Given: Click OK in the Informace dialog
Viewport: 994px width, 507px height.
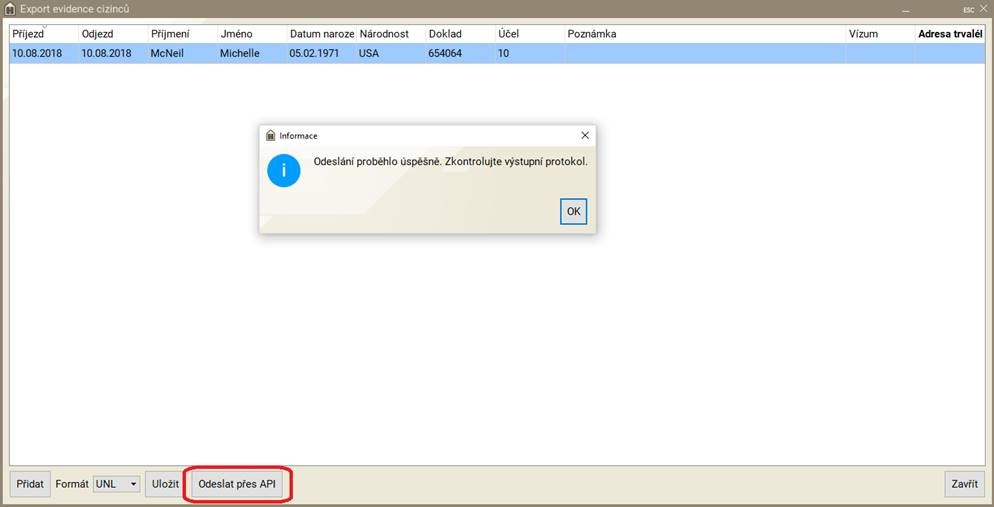Looking at the screenshot, I should tap(573, 211).
